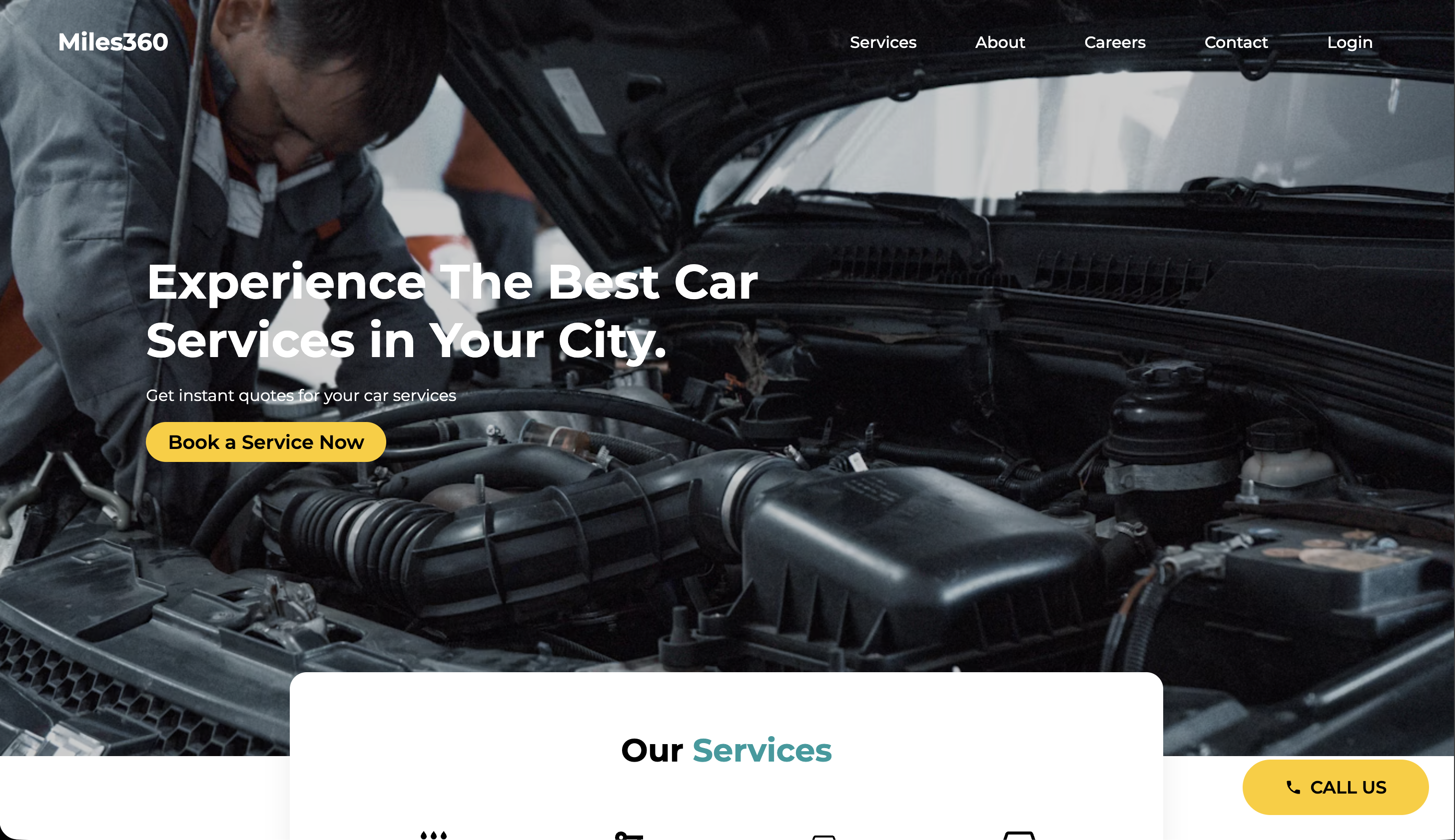Click the teal 'Services' heading word
Screen dimensions: 1455x840
click(762, 750)
